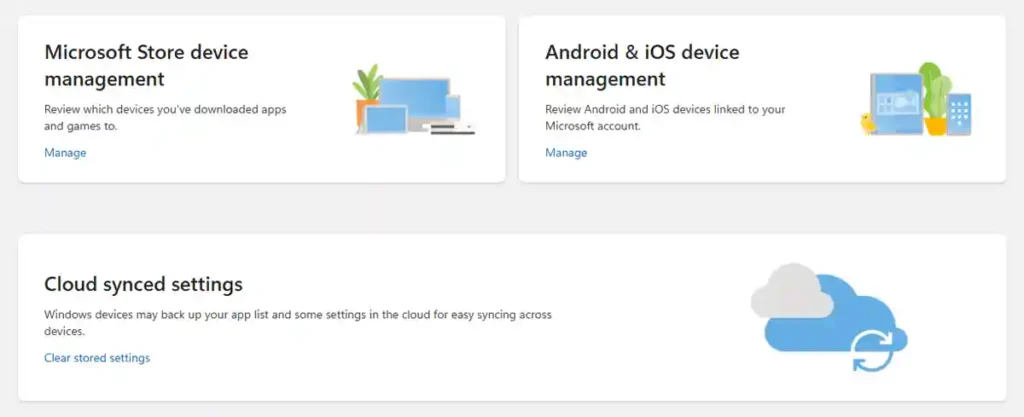Click the tablet and phone illustration in Android card

916,99
